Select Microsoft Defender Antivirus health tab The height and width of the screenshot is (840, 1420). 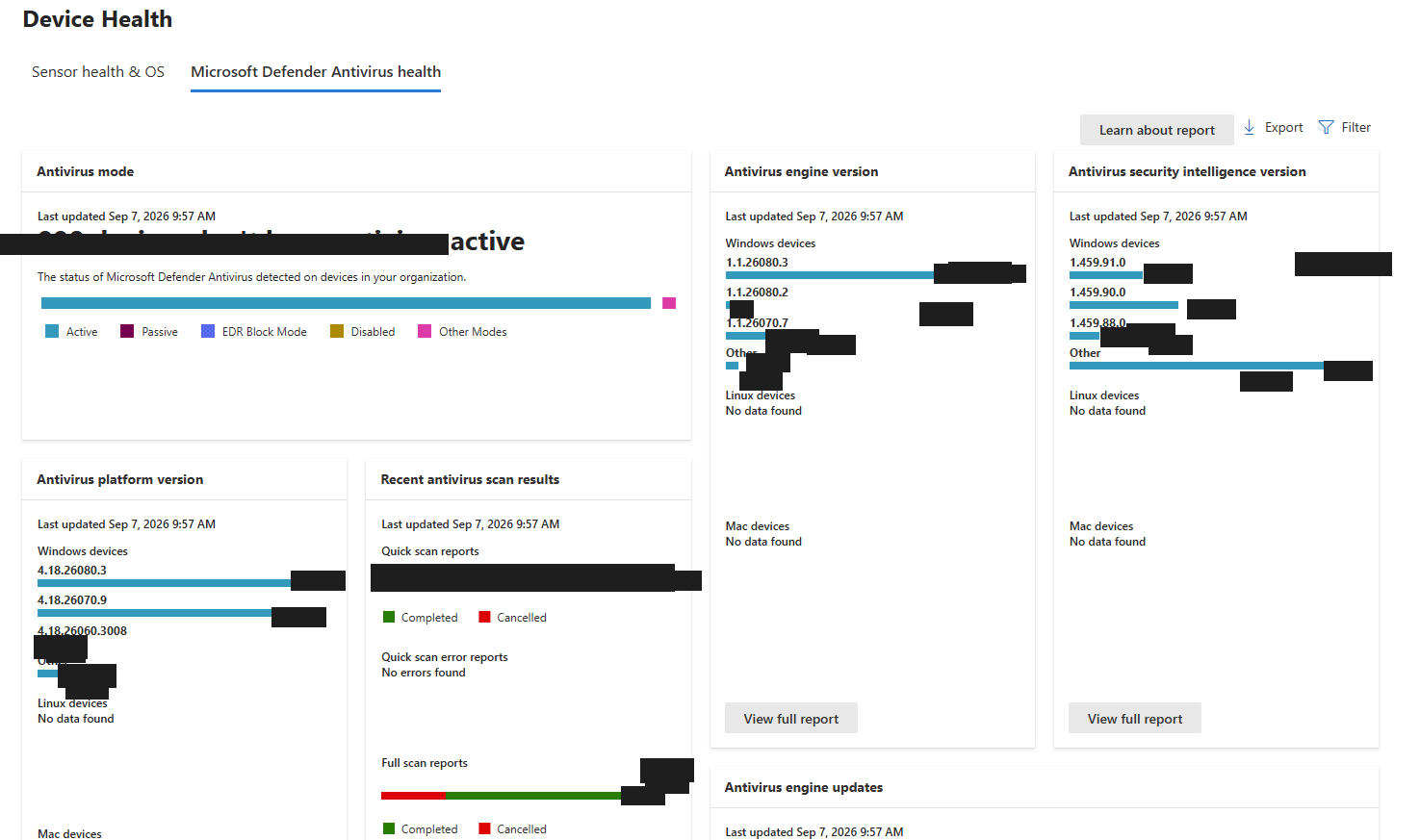point(316,72)
